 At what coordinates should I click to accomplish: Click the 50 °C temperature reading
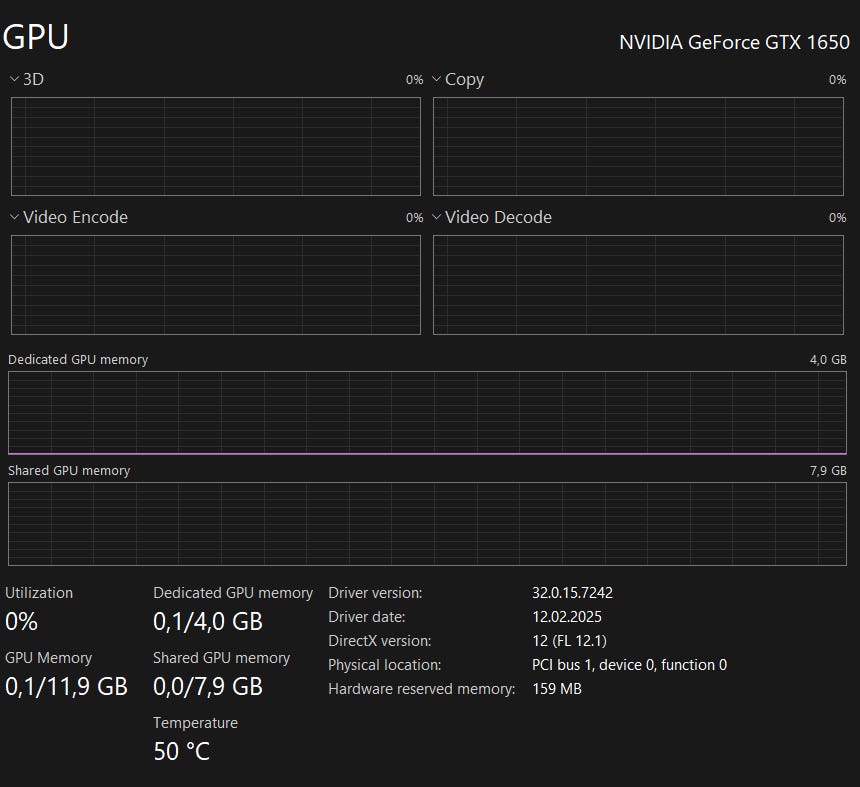pyautogui.click(x=182, y=751)
